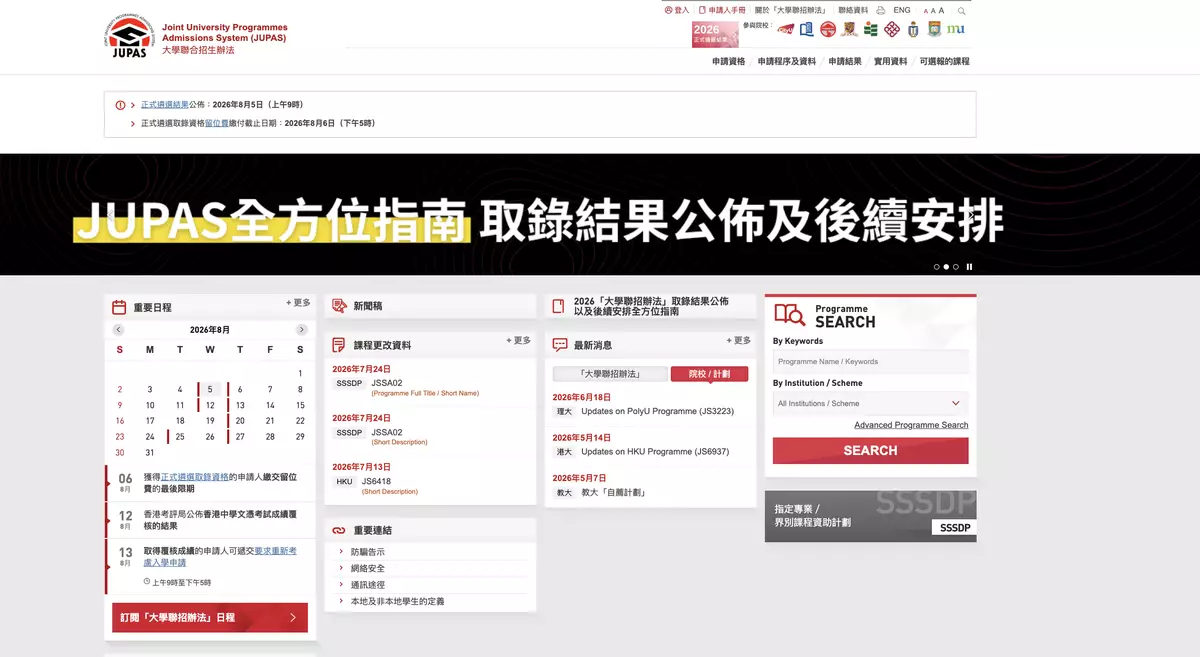Open the CityU institution logo
Viewport: 1200px width, 657px height.
pyautogui.click(x=786, y=29)
